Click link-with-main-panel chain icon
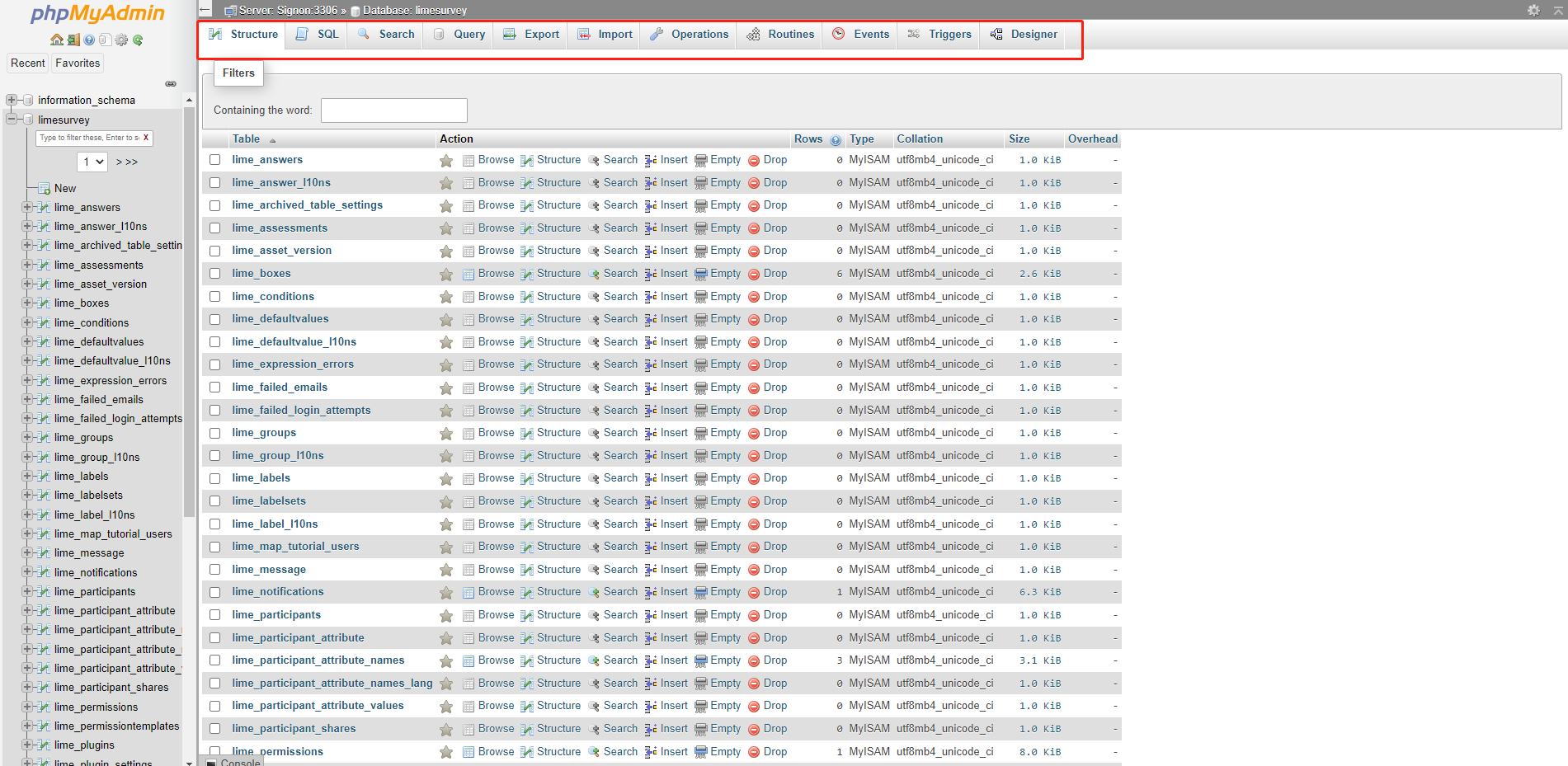The image size is (1568, 766). click(171, 83)
